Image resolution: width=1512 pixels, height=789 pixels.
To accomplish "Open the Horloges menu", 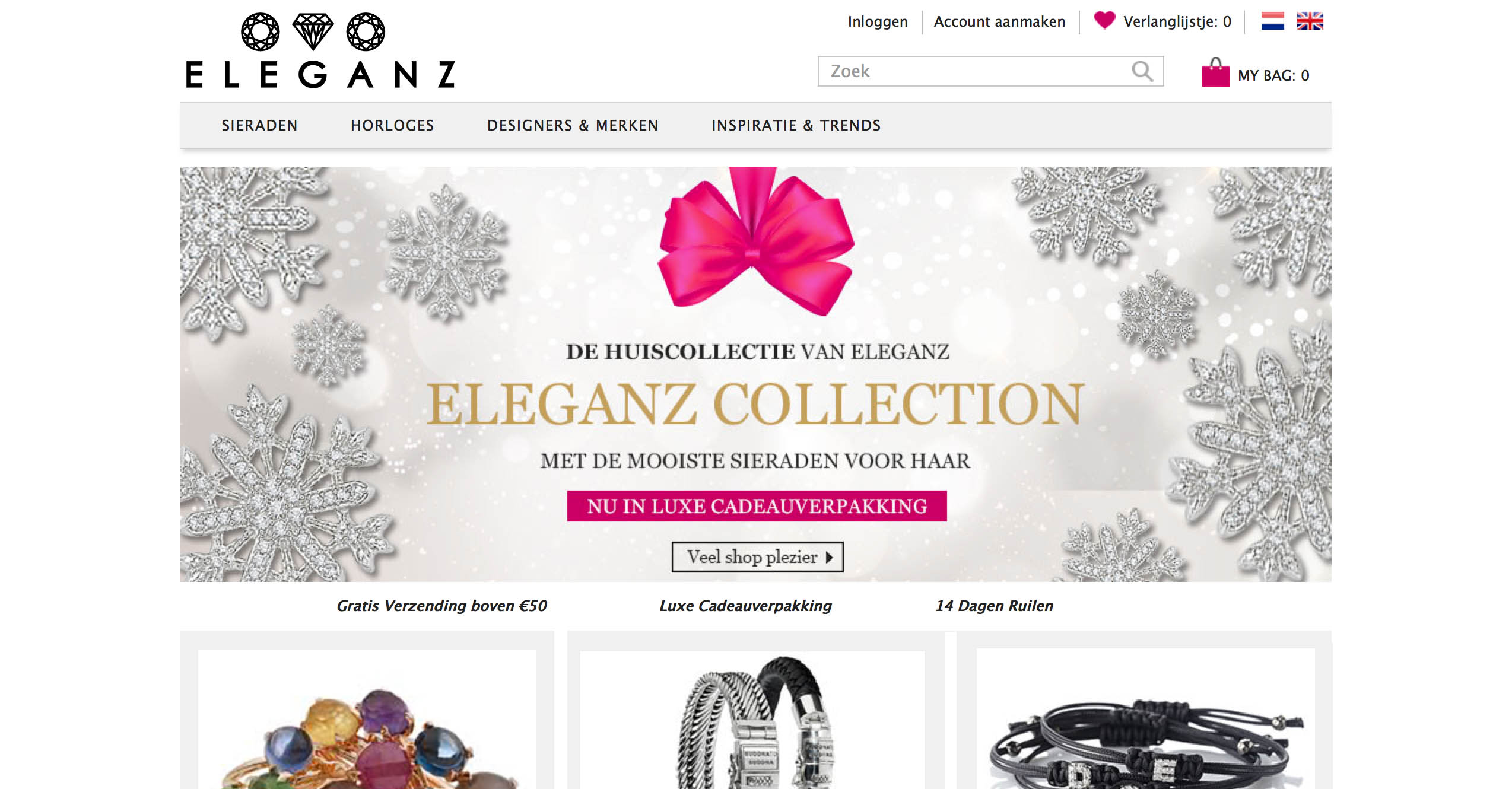I will 392,126.
